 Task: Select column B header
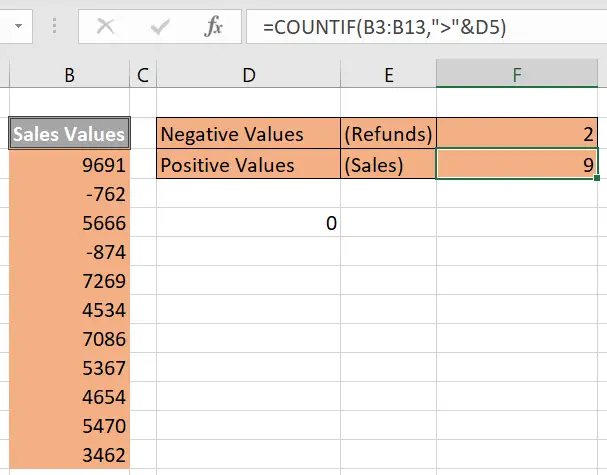[x=69, y=75]
